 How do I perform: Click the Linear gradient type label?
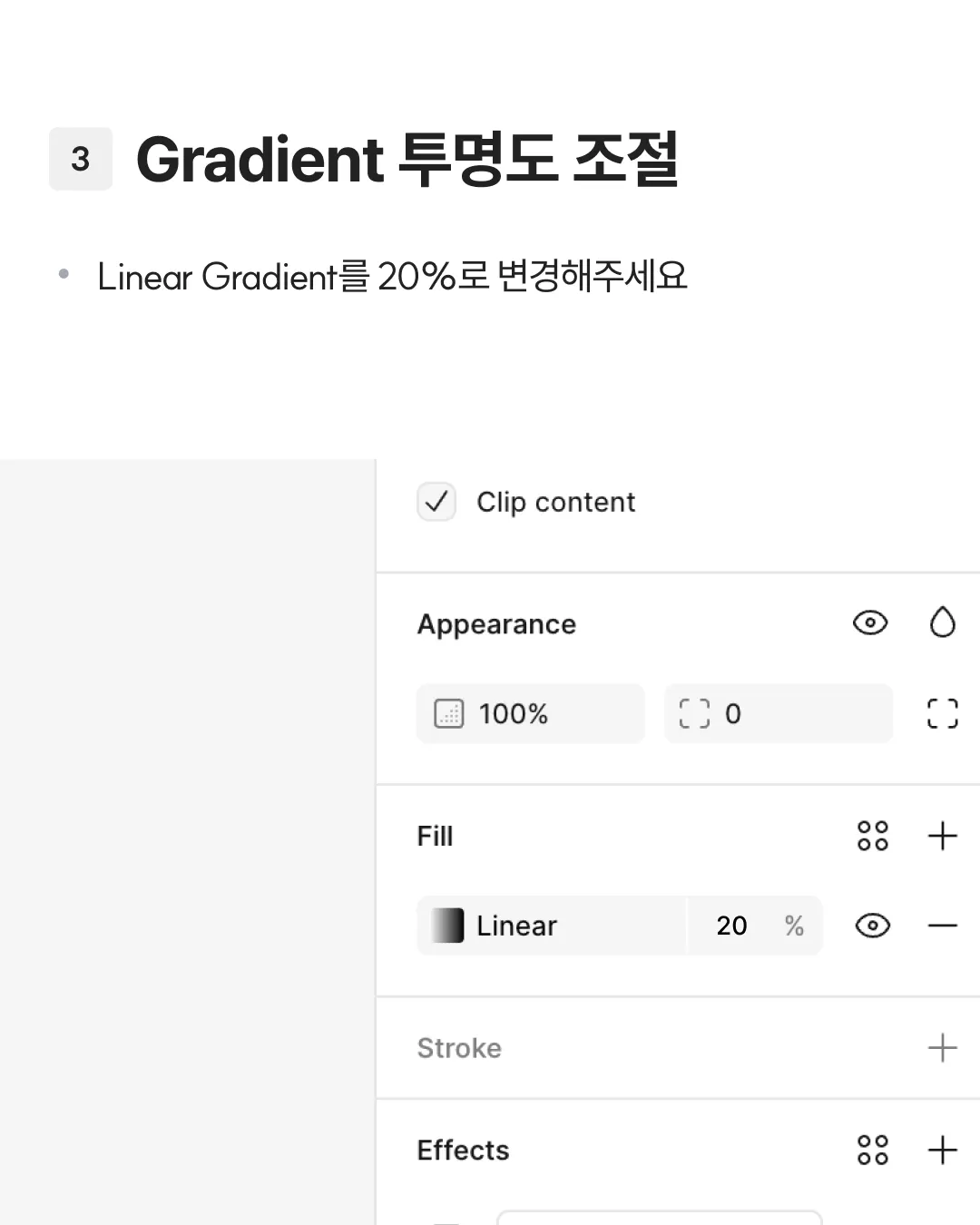click(x=516, y=926)
